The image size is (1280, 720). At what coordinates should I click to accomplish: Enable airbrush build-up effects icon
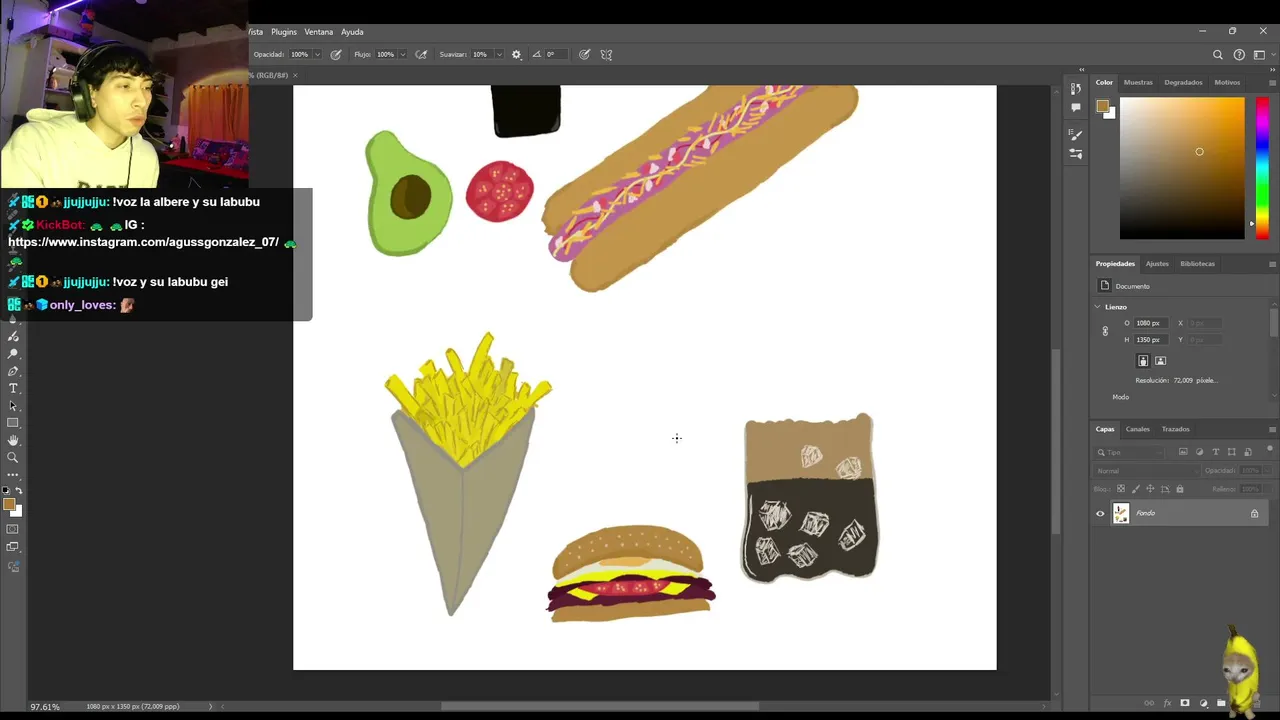pyautogui.click(x=421, y=54)
